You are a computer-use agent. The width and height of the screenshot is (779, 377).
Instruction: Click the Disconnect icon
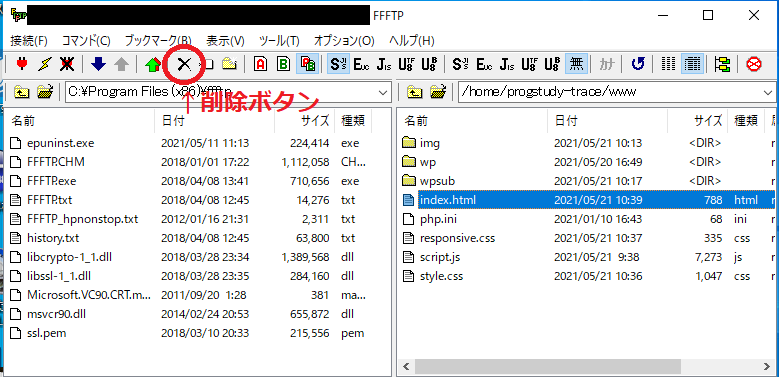point(67,64)
